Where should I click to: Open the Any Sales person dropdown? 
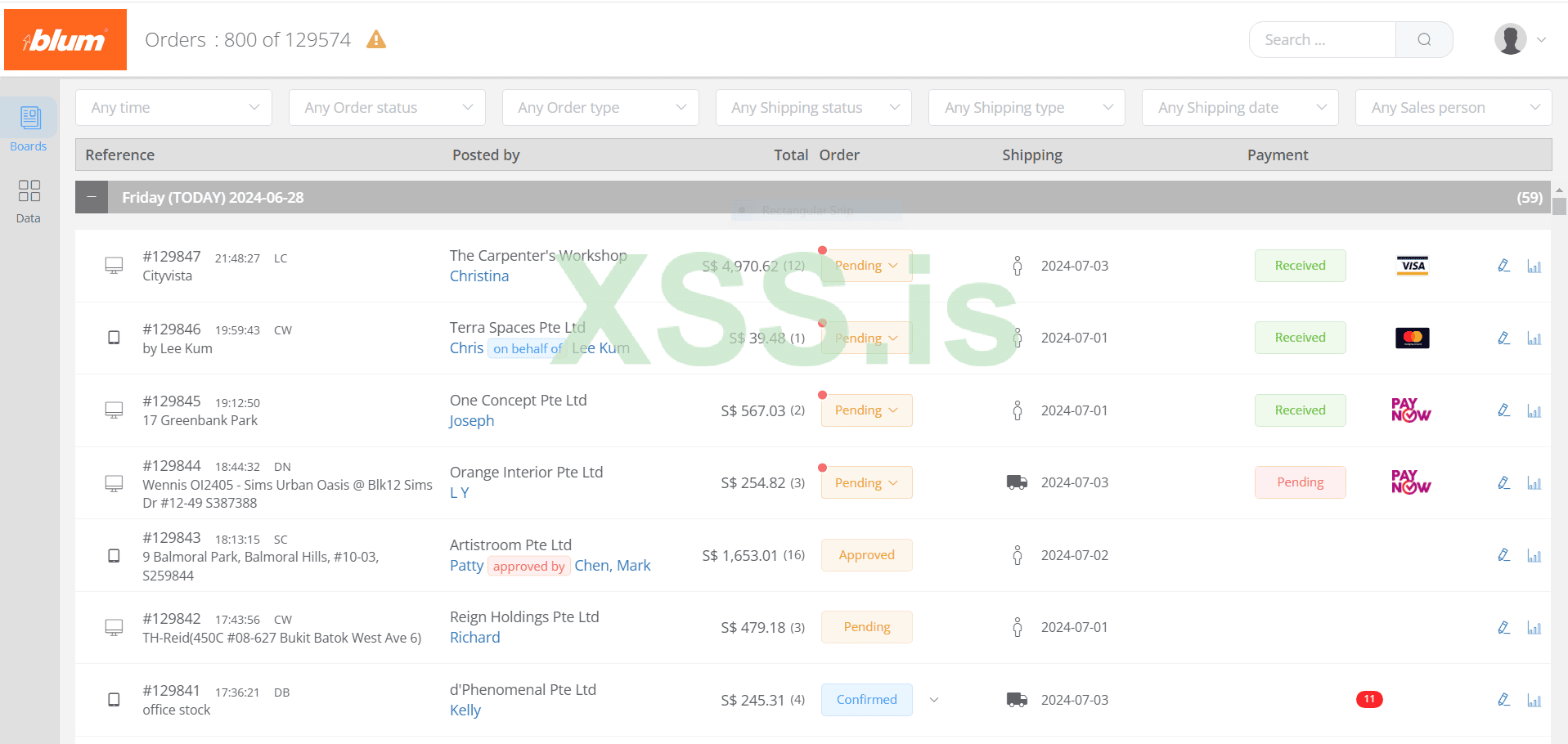(x=1453, y=107)
